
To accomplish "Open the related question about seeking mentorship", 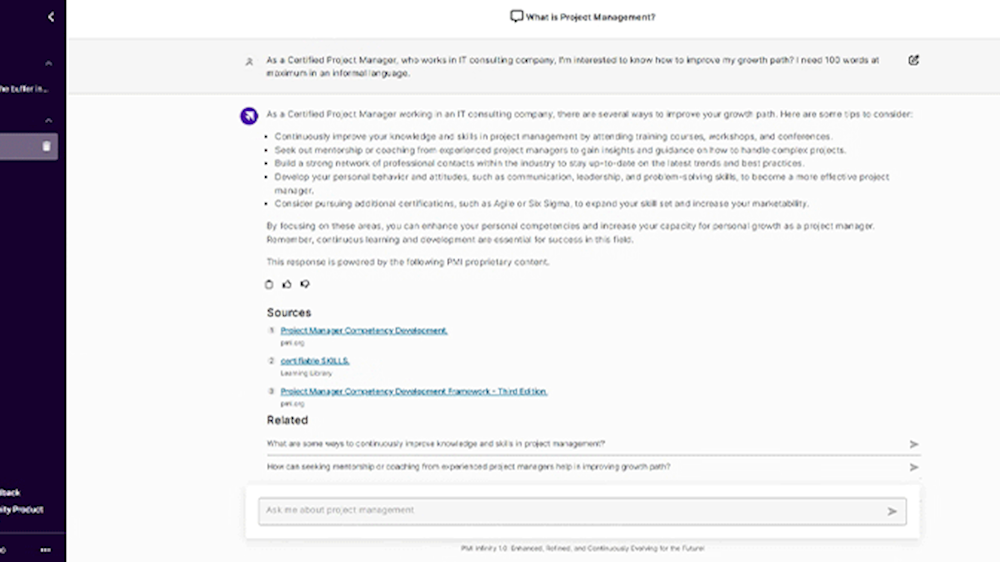I will pos(468,466).
